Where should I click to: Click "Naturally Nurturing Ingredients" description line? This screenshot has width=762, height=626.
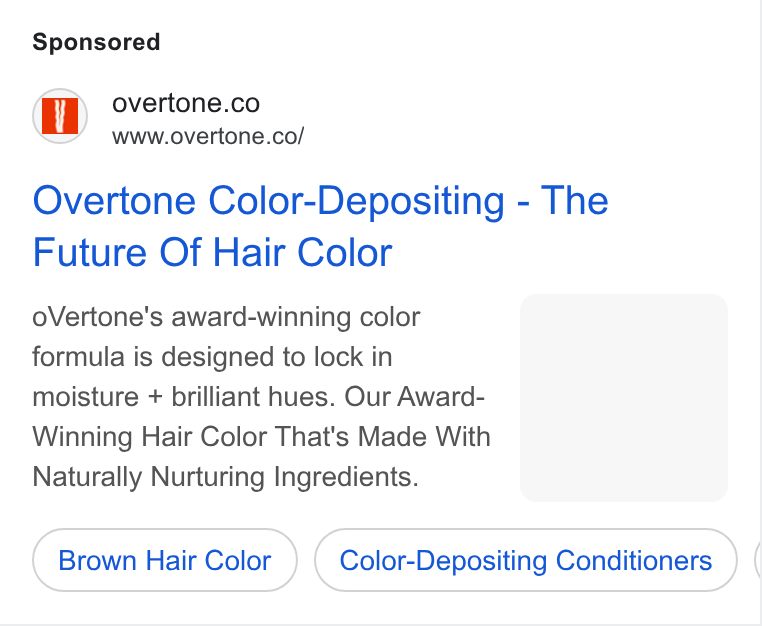click(225, 477)
